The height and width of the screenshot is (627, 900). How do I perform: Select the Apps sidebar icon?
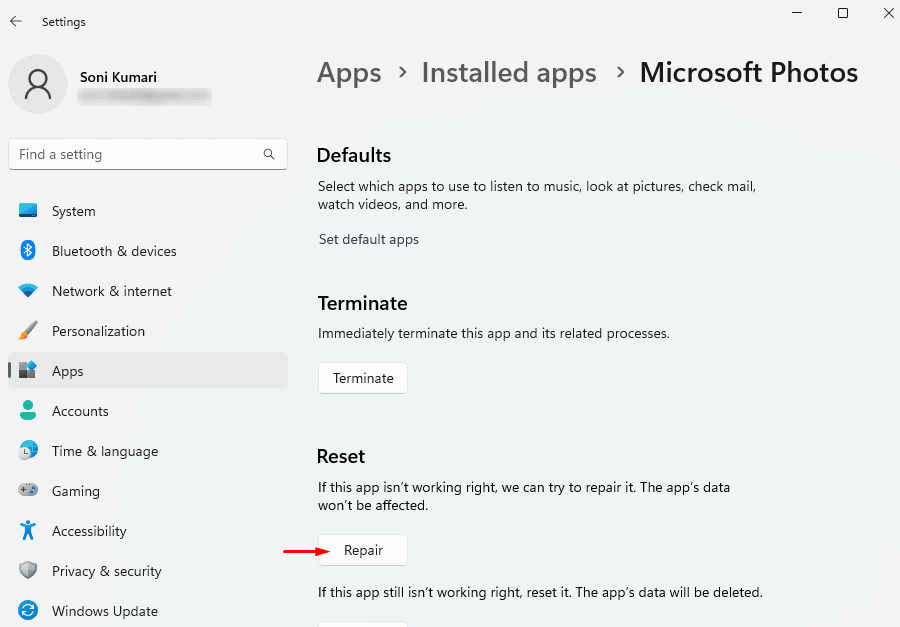pyautogui.click(x=28, y=370)
